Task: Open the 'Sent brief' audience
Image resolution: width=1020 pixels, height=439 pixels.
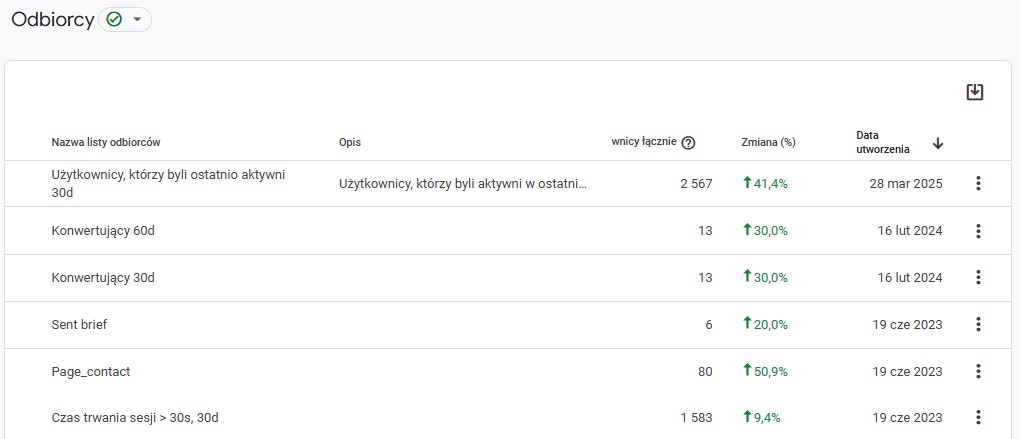Action: [79, 325]
